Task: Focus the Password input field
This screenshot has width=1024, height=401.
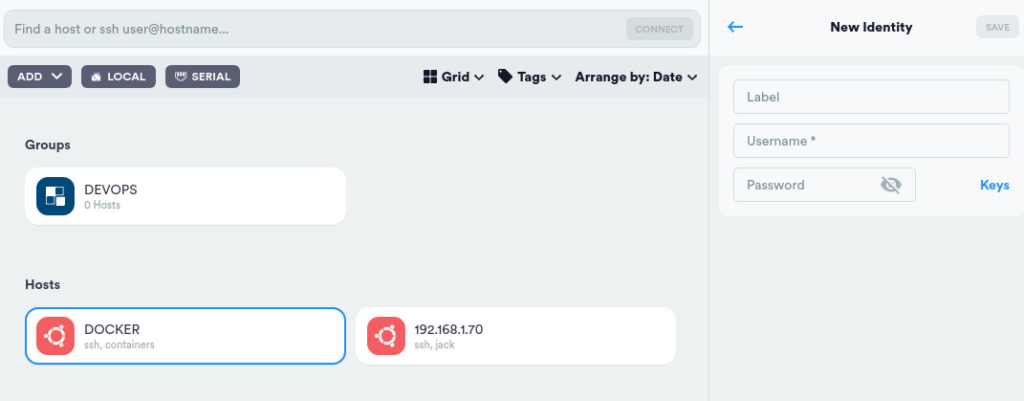Action: click(x=805, y=185)
